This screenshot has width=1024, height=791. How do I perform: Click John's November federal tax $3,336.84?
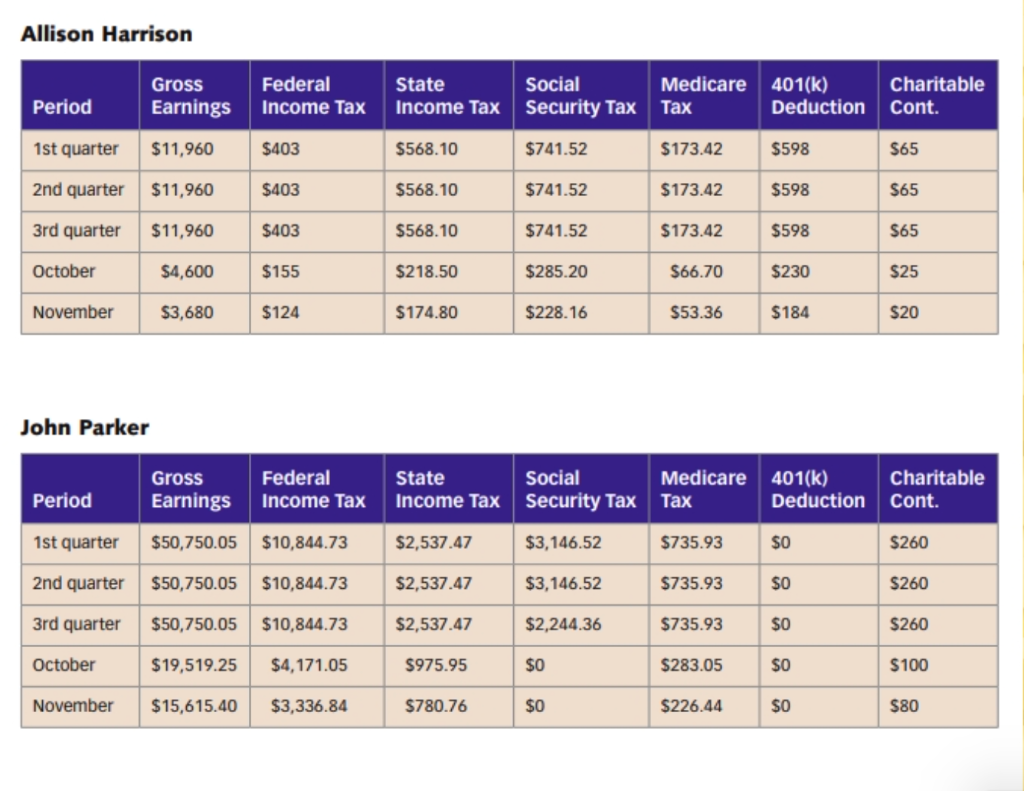(309, 705)
